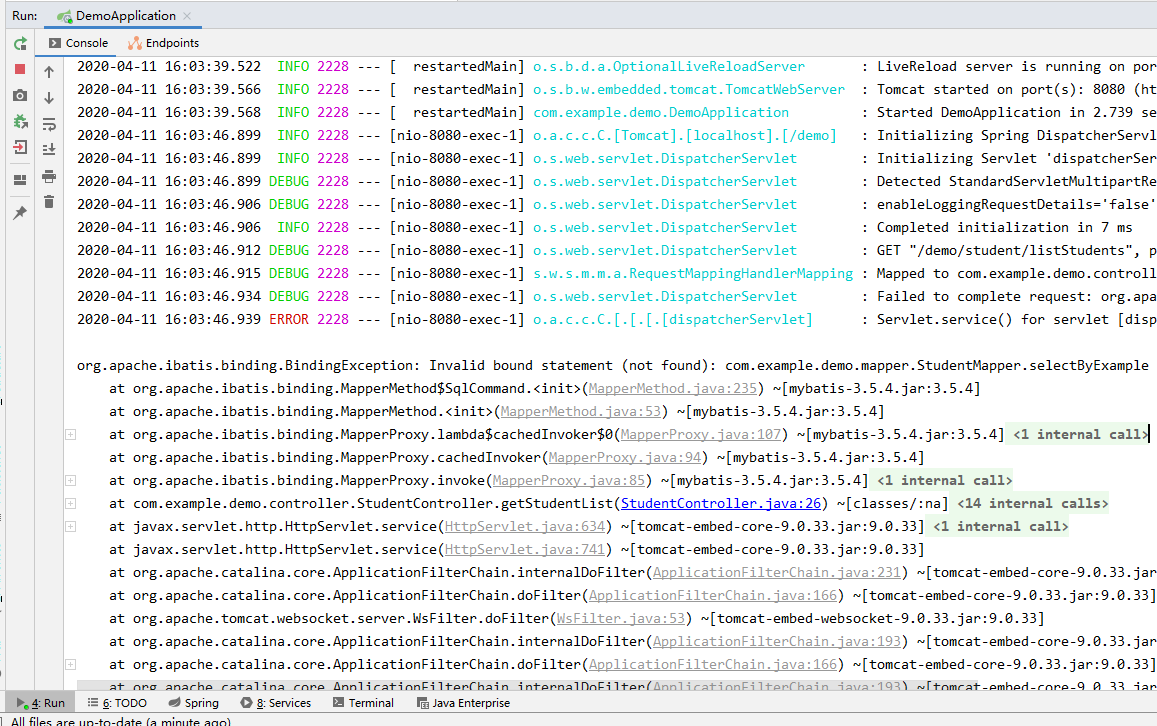Follow the MapperMethod.java:235 stack trace link

point(674,388)
